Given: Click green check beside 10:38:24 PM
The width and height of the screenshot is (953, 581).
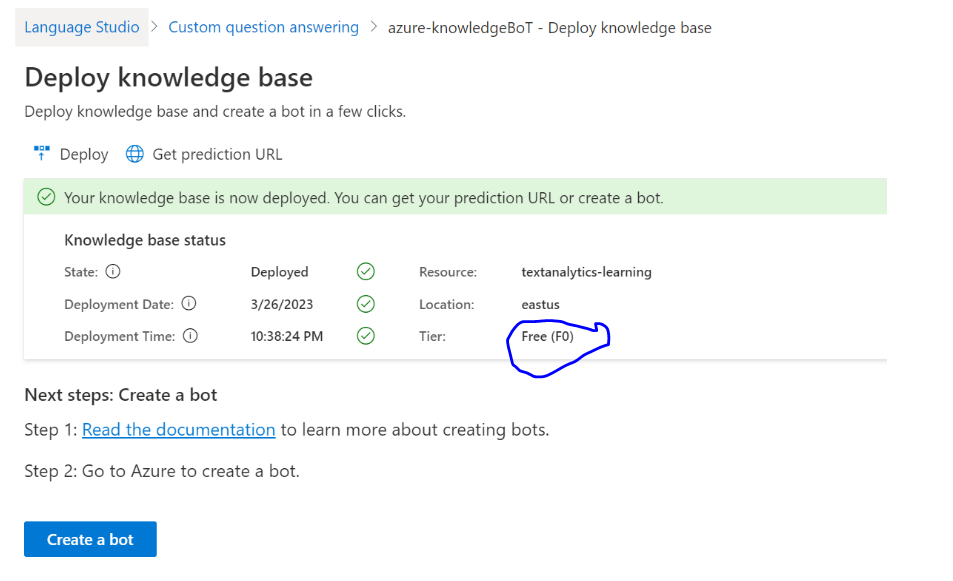Looking at the screenshot, I should click(365, 335).
